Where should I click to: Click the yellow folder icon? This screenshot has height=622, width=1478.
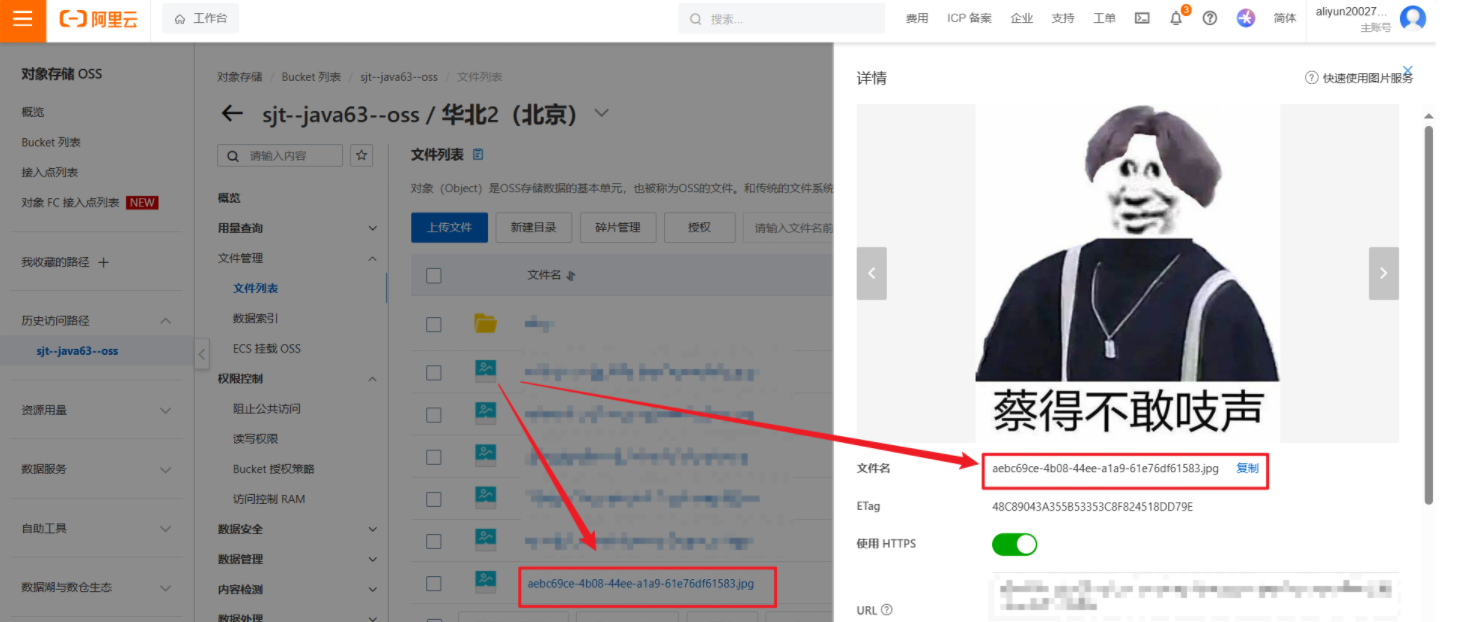[x=486, y=323]
